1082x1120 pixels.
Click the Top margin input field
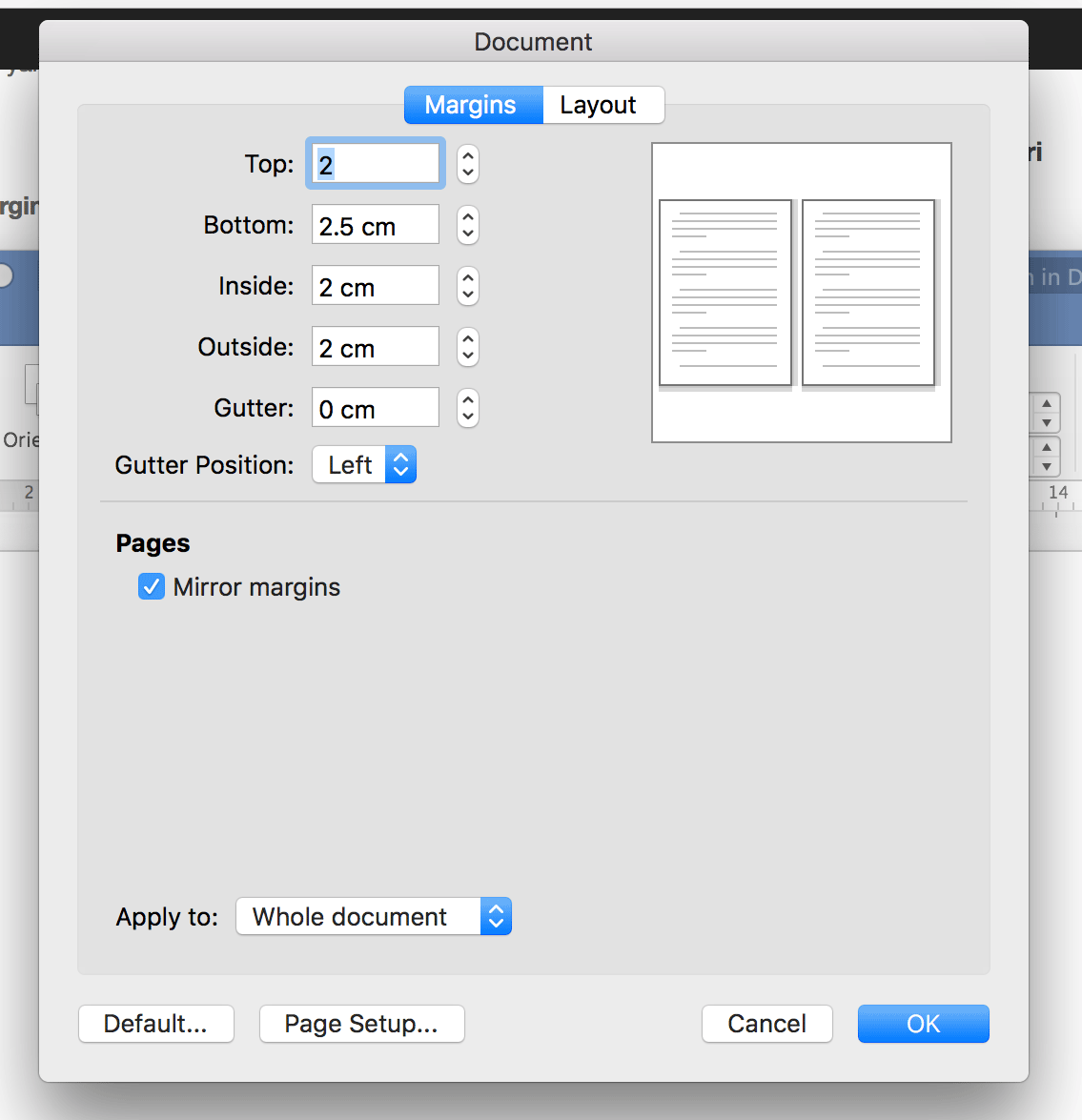coord(375,164)
